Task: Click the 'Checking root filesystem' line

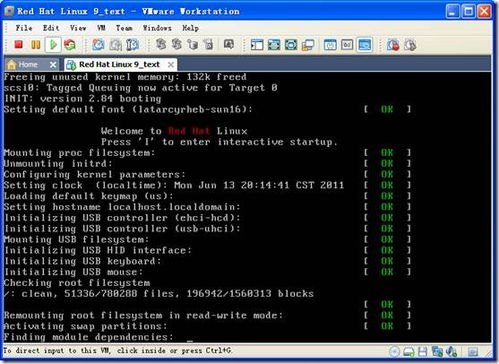Action: point(77,283)
